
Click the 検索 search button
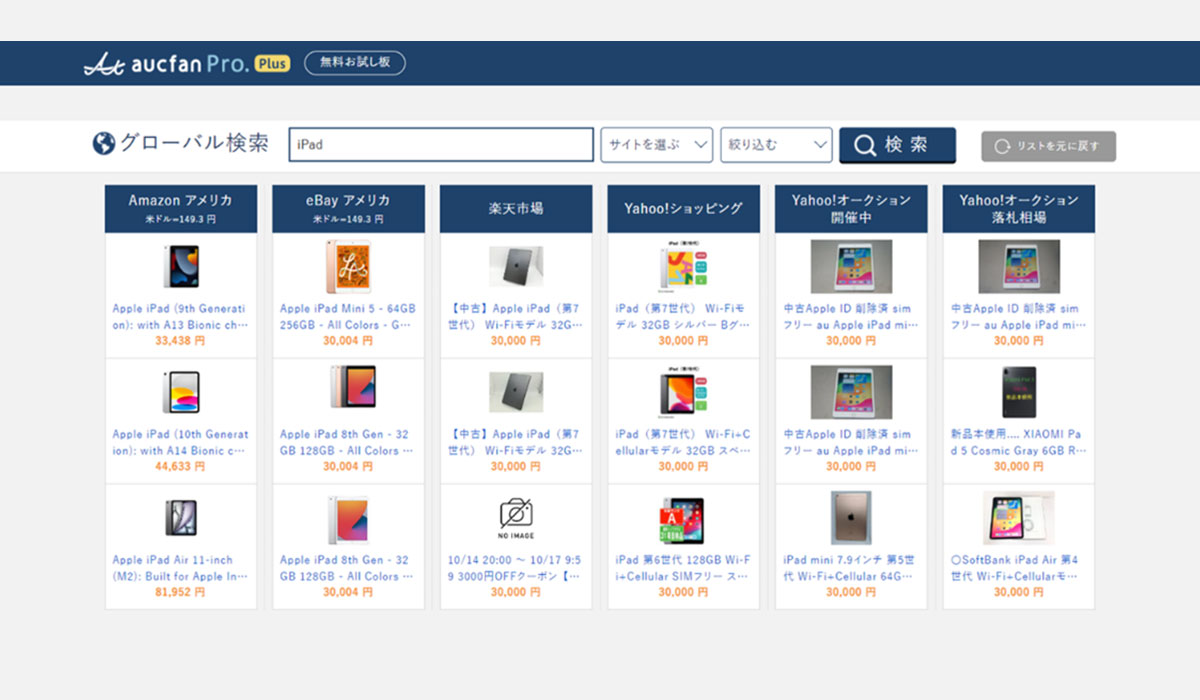pos(897,145)
